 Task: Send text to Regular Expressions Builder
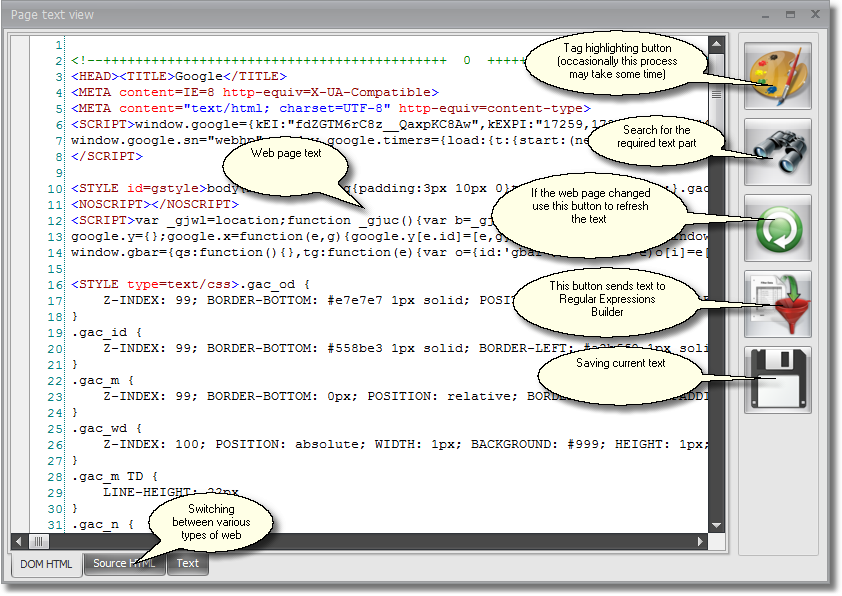[778, 304]
